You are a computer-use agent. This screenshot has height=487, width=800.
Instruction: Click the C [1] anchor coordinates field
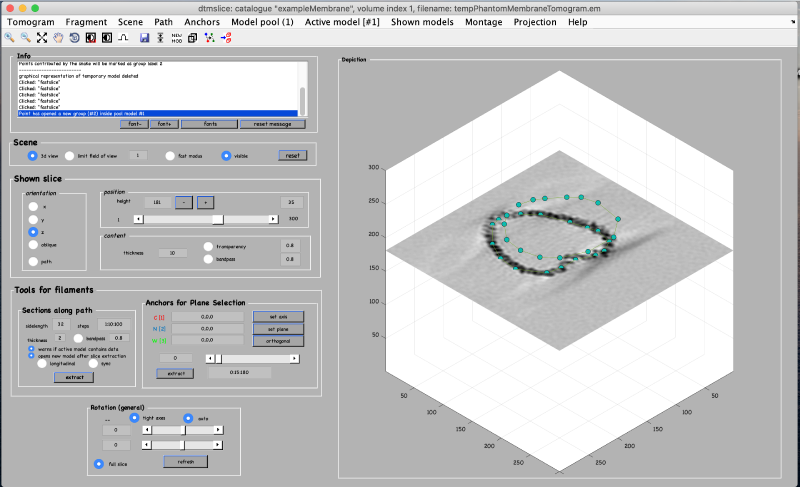coord(207,317)
